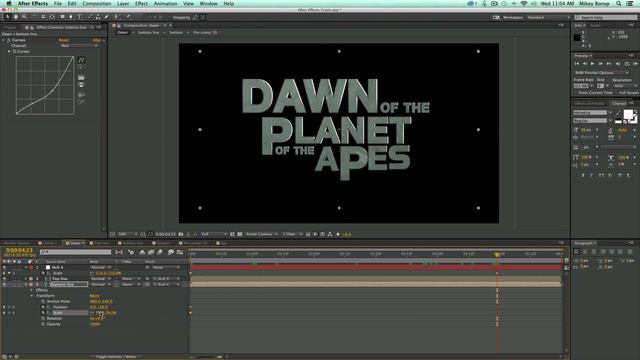This screenshot has width=640, height=360.
Task: Click the Play button in Preview panel
Action: tap(592, 64)
